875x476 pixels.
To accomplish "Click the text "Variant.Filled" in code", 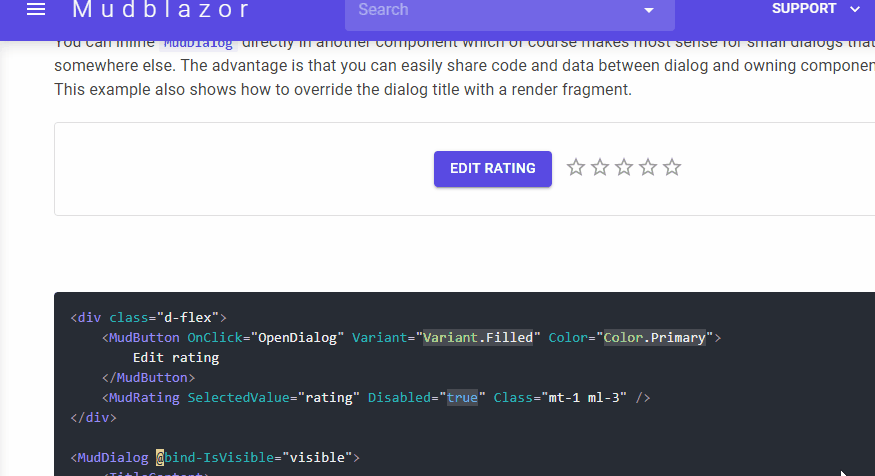I will 478,338.
